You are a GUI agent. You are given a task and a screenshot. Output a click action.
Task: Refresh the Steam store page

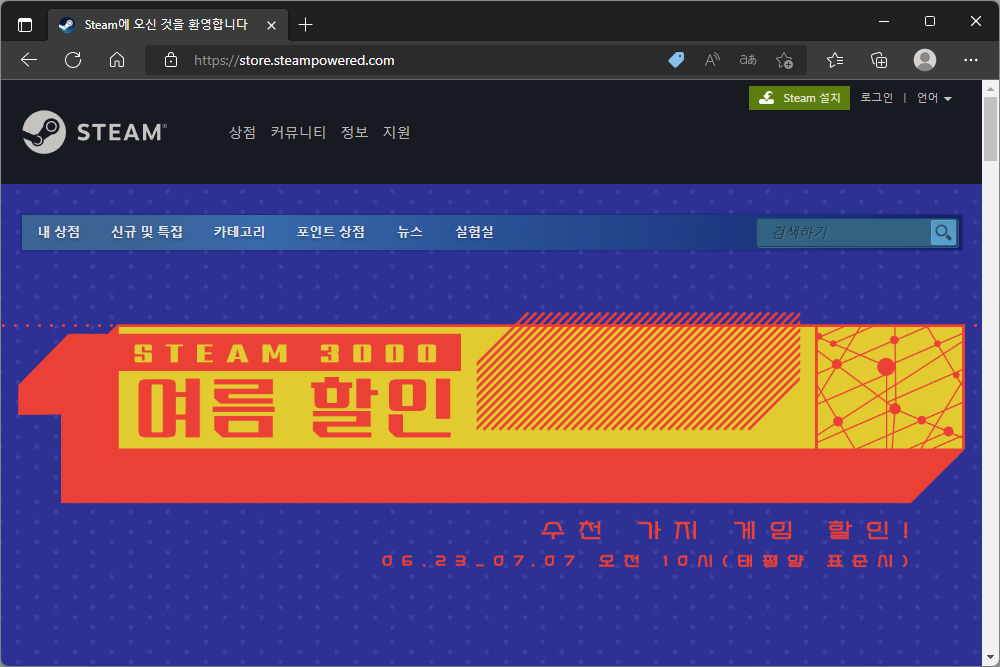tap(73, 60)
